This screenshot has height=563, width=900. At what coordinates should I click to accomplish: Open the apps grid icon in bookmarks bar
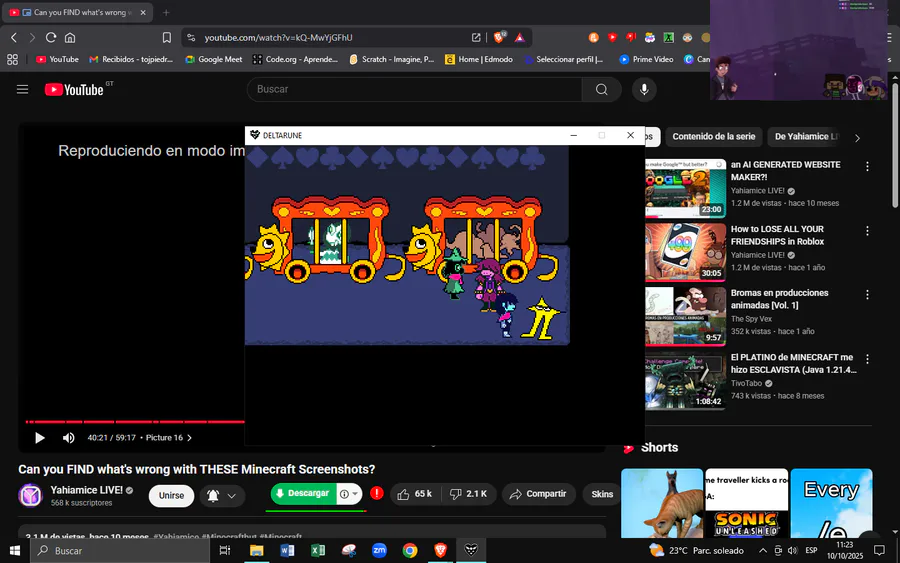coord(13,59)
